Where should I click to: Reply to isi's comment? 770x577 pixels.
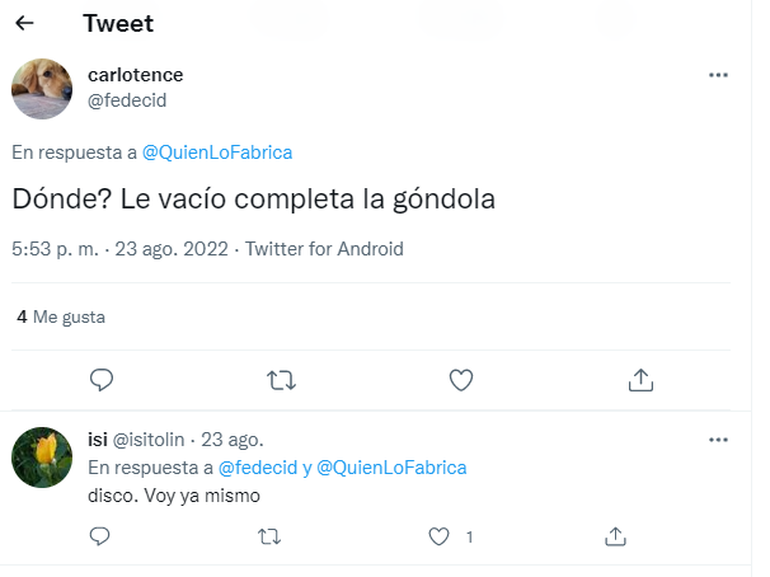100,537
